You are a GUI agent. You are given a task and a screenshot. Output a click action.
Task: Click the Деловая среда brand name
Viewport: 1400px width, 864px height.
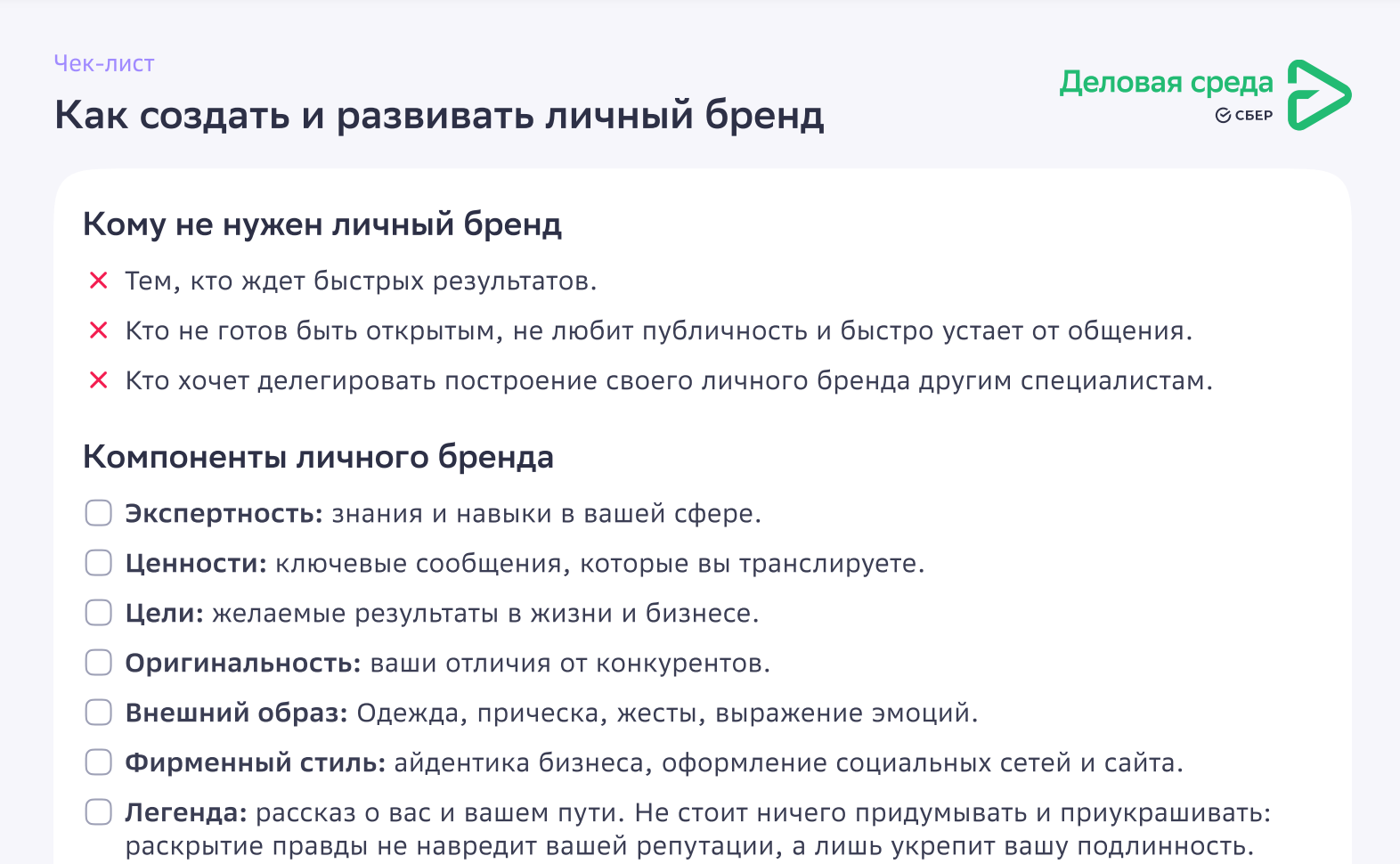(x=1167, y=83)
